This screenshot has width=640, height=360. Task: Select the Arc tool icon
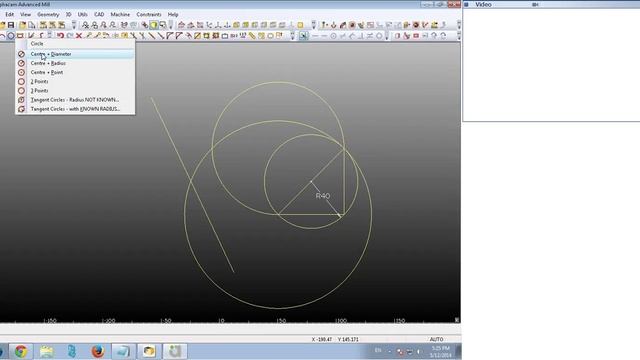[2, 36]
